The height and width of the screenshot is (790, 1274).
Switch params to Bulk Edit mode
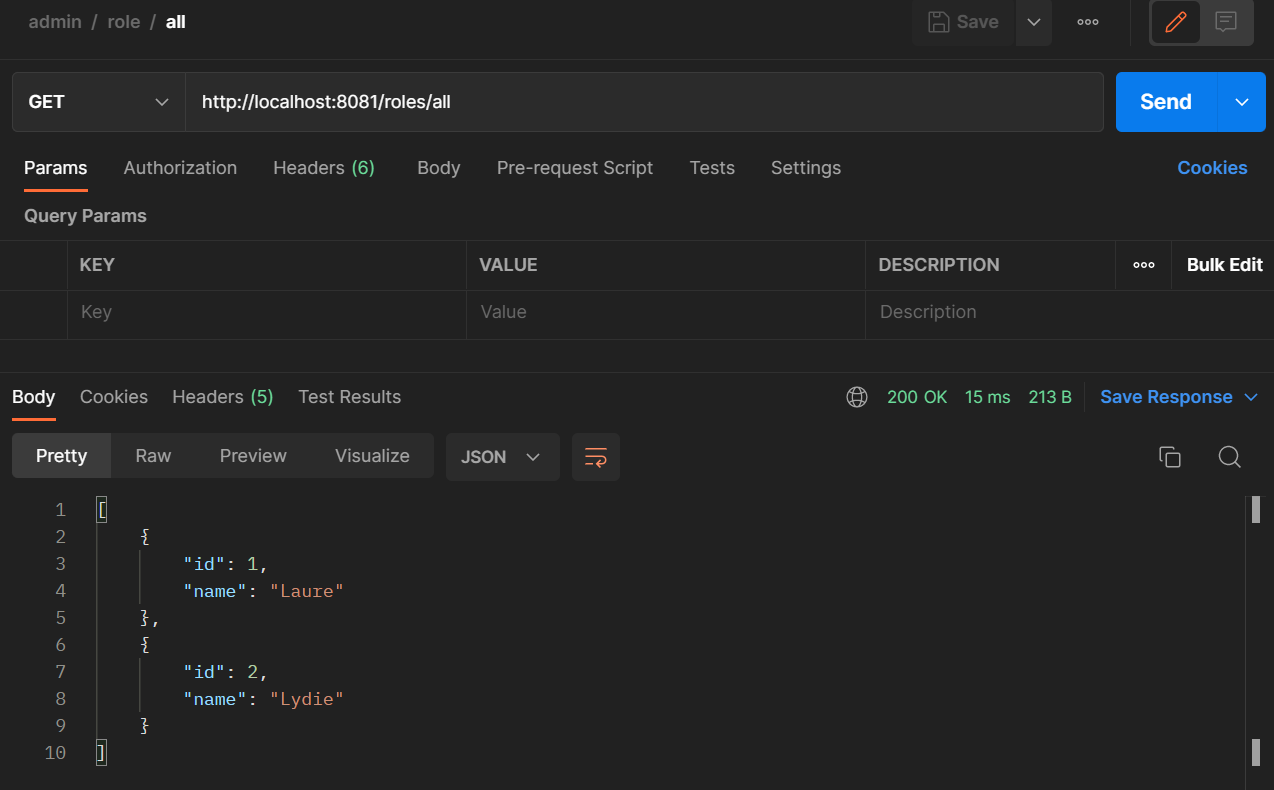pos(1224,265)
